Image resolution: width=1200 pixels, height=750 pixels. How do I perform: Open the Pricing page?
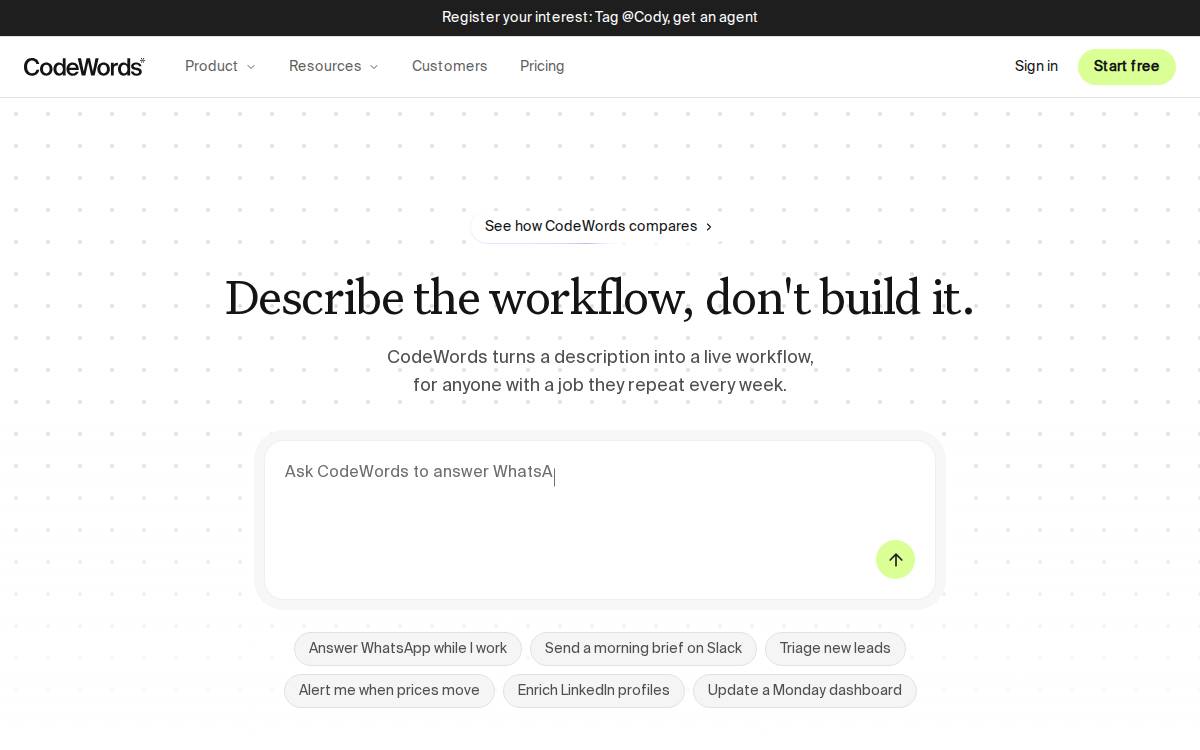click(x=542, y=66)
